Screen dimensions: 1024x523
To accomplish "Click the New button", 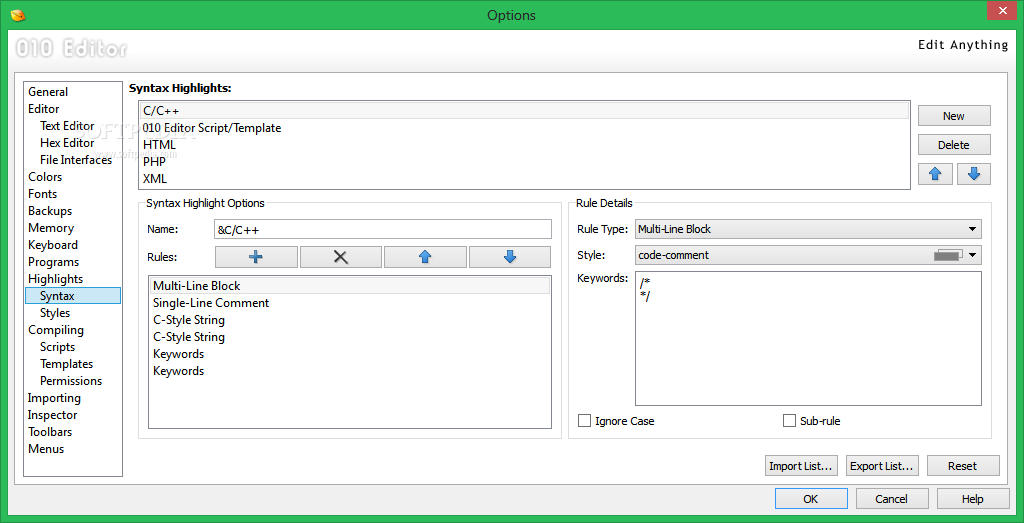I will point(954,116).
